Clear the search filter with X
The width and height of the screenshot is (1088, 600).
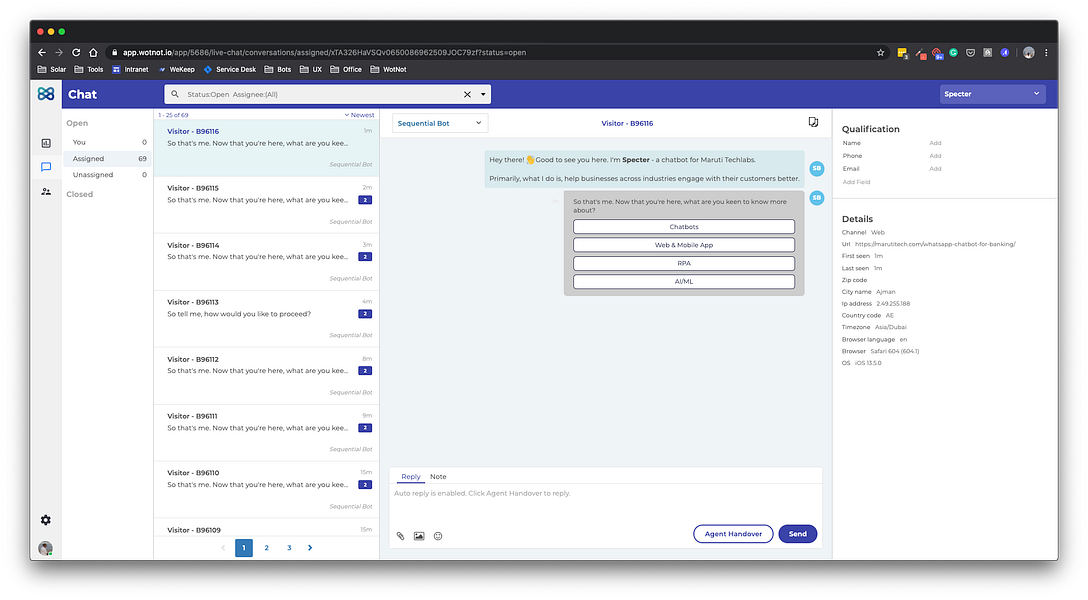point(467,94)
